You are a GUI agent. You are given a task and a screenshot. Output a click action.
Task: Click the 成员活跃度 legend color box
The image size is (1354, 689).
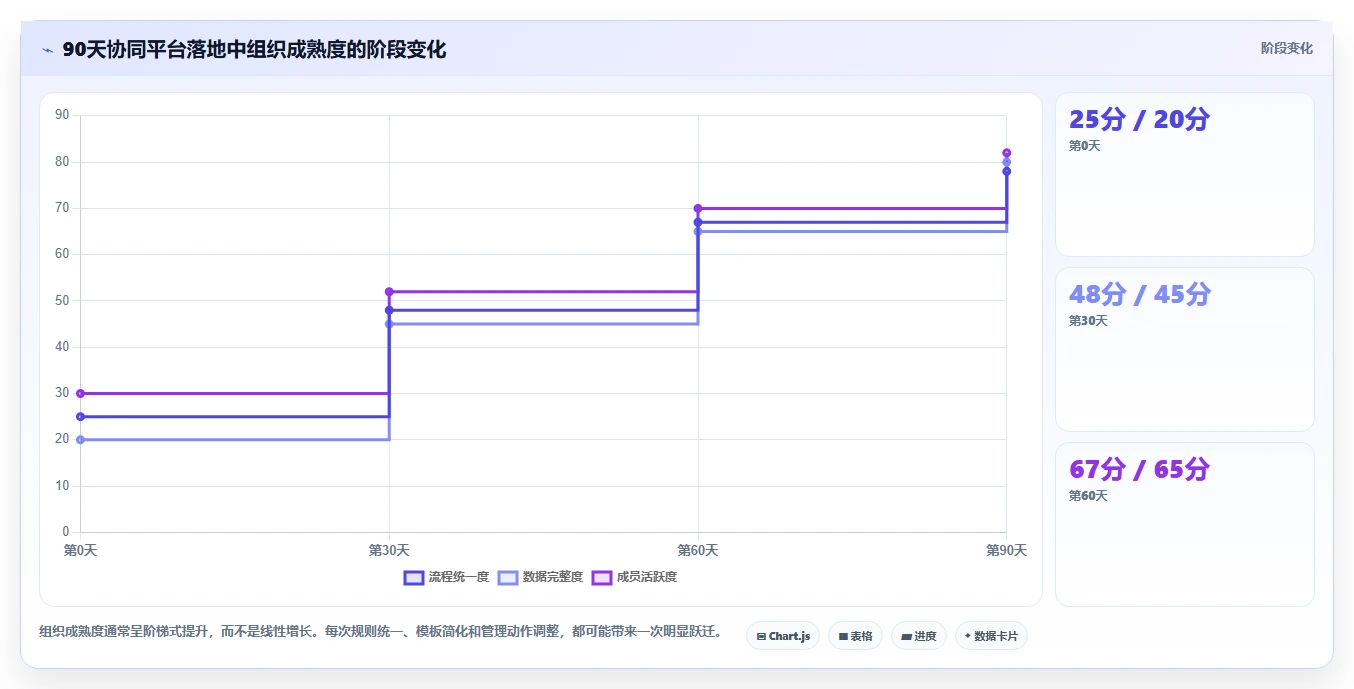click(x=602, y=577)
